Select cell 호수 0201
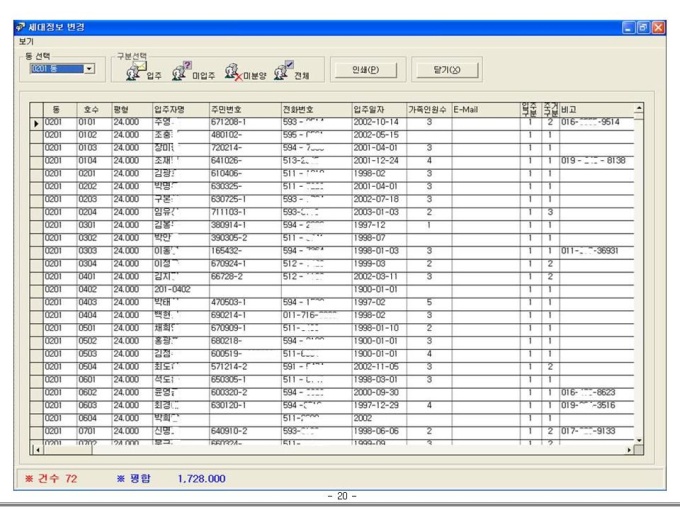Screen dimensions: 680x510 [95, 174]
